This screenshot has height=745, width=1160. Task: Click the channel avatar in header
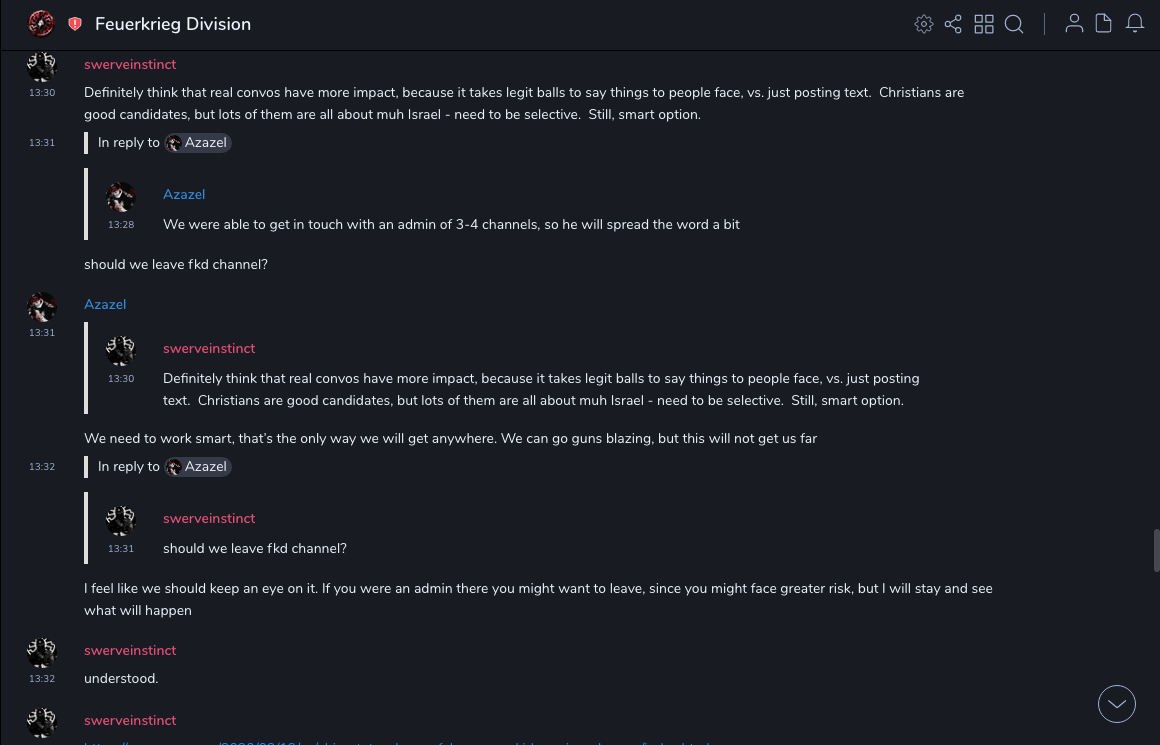click(41, 23)
